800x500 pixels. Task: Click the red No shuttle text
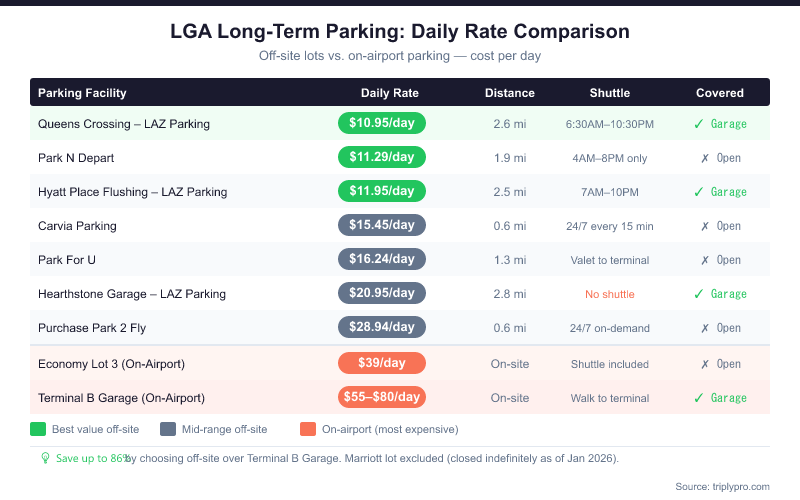(609, 294)
